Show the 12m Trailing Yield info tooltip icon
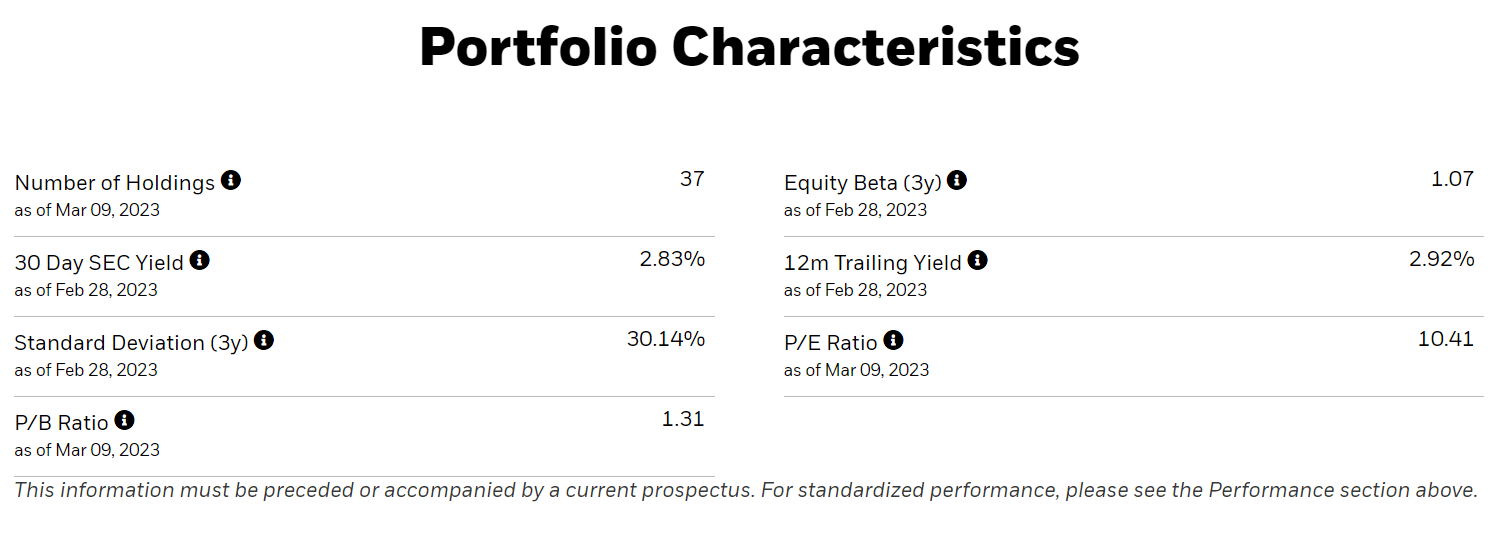 click(977, 261)
